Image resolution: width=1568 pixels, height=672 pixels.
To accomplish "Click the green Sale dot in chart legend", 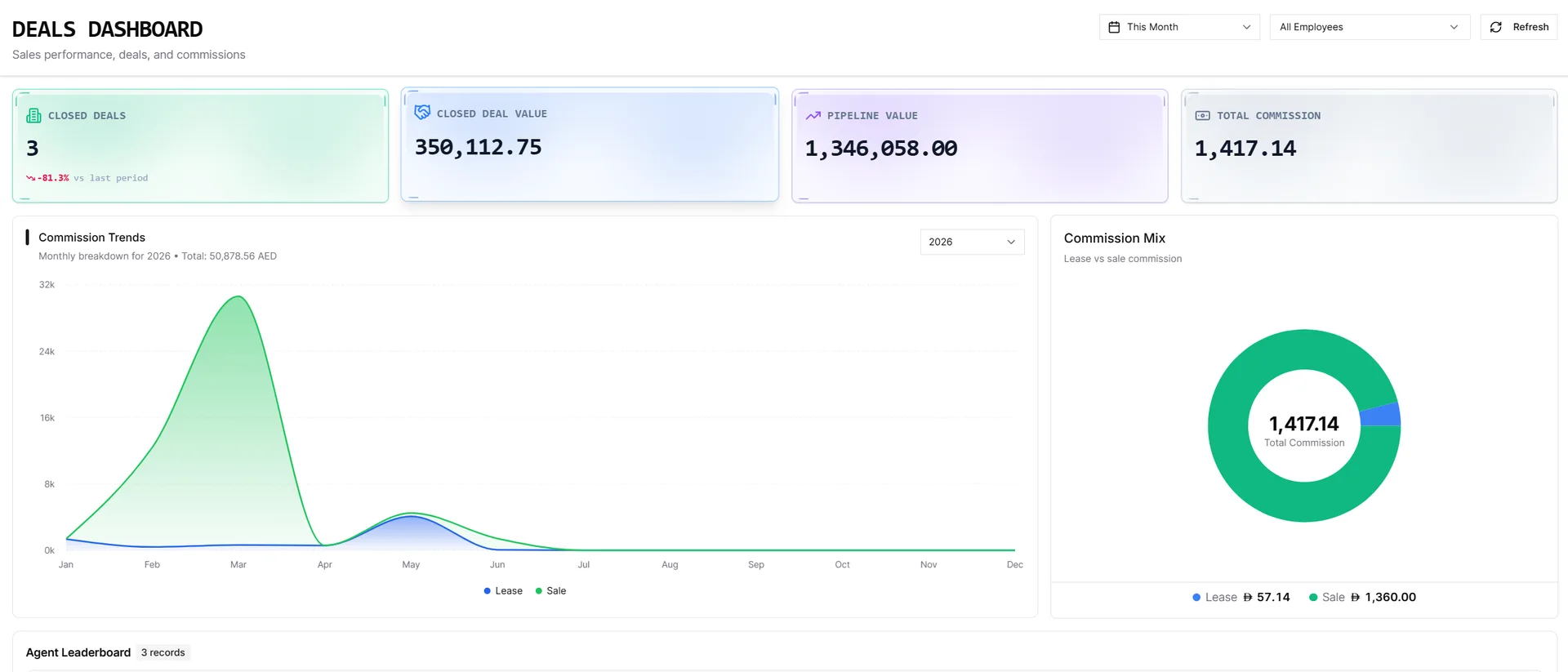I will point(539,591).
